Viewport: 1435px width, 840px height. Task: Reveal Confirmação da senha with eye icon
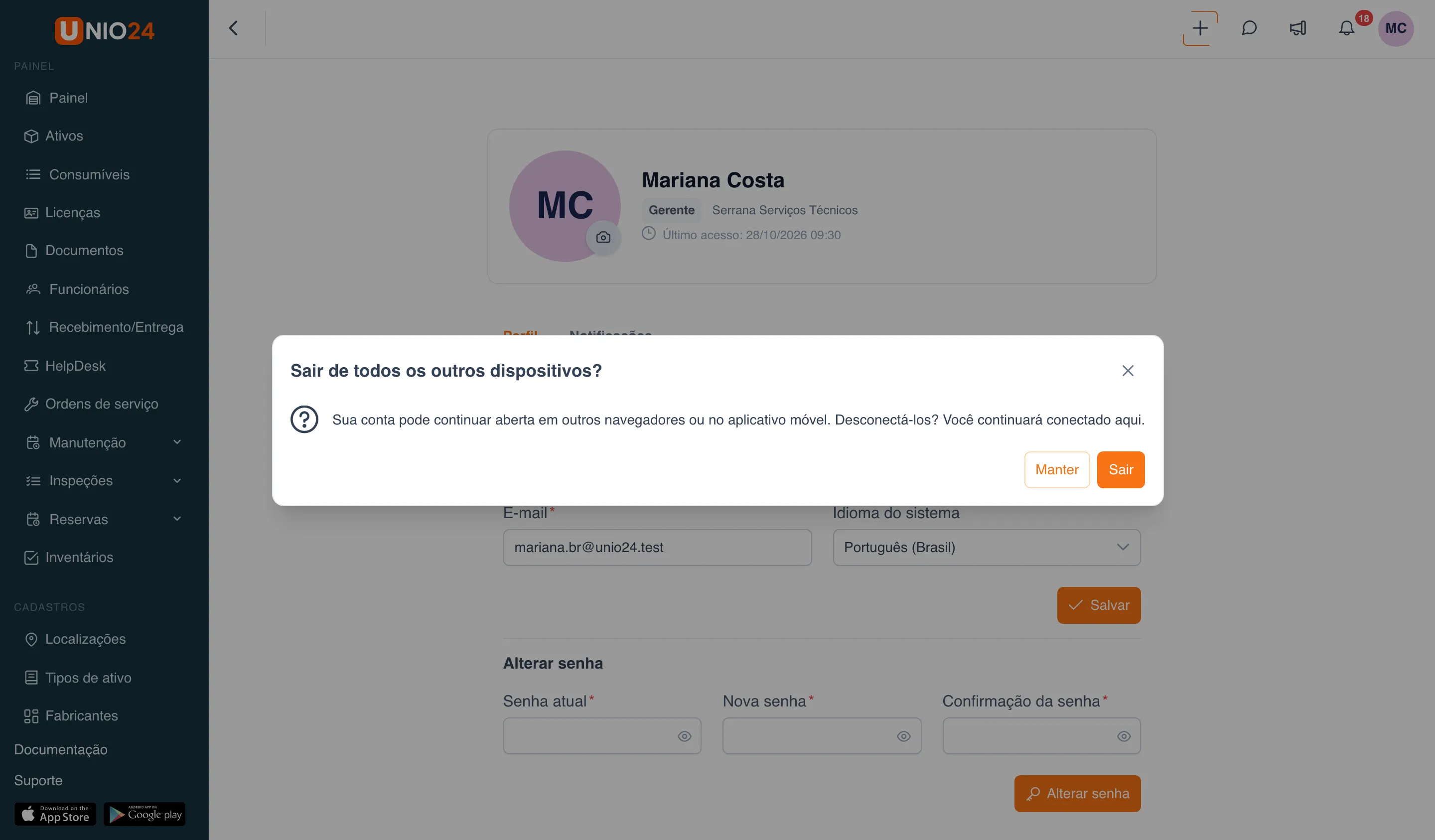point(1124,736)
